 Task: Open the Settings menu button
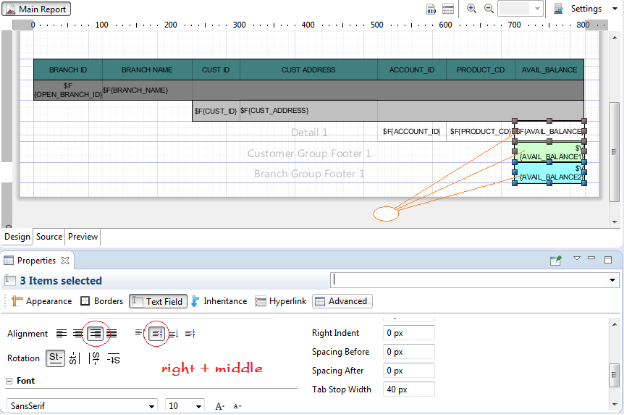click(x=585, y=8)
